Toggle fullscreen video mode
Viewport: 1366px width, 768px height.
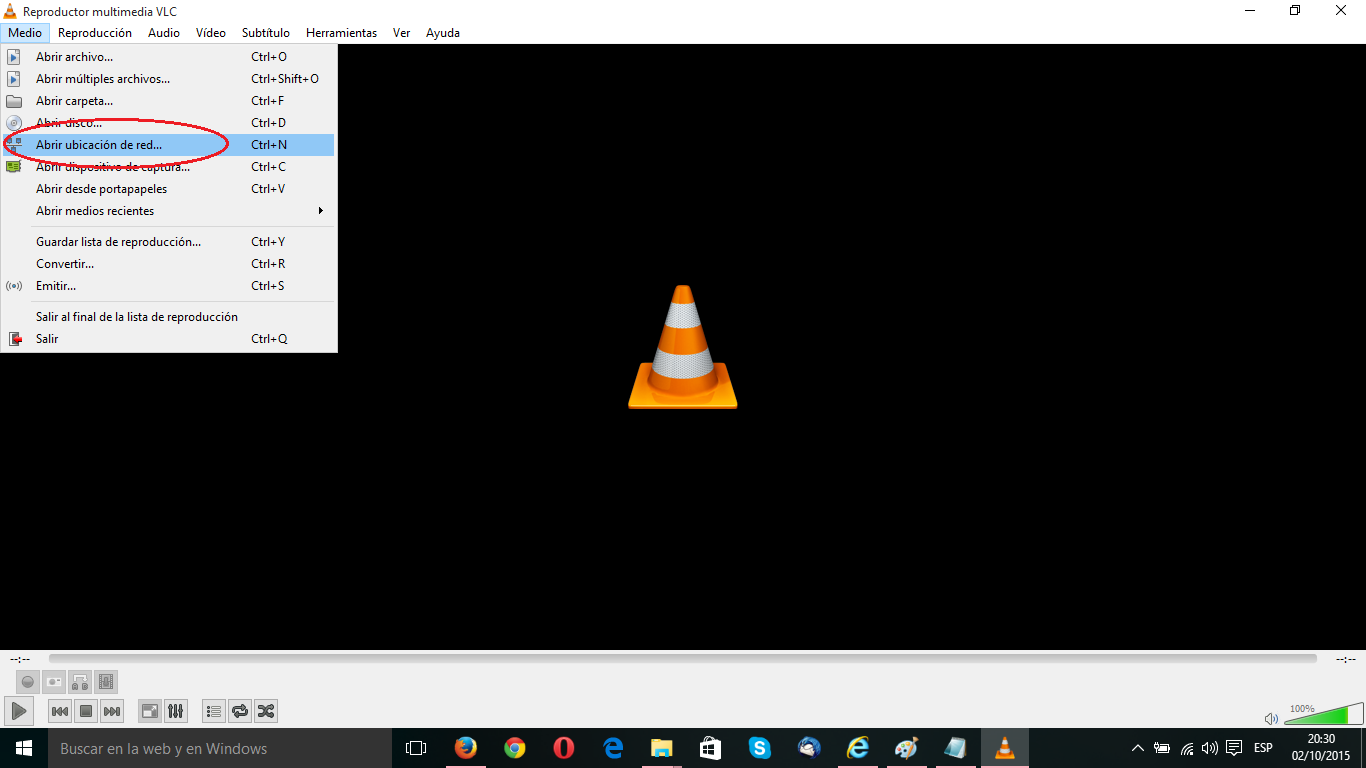click(x=149, y=711)
